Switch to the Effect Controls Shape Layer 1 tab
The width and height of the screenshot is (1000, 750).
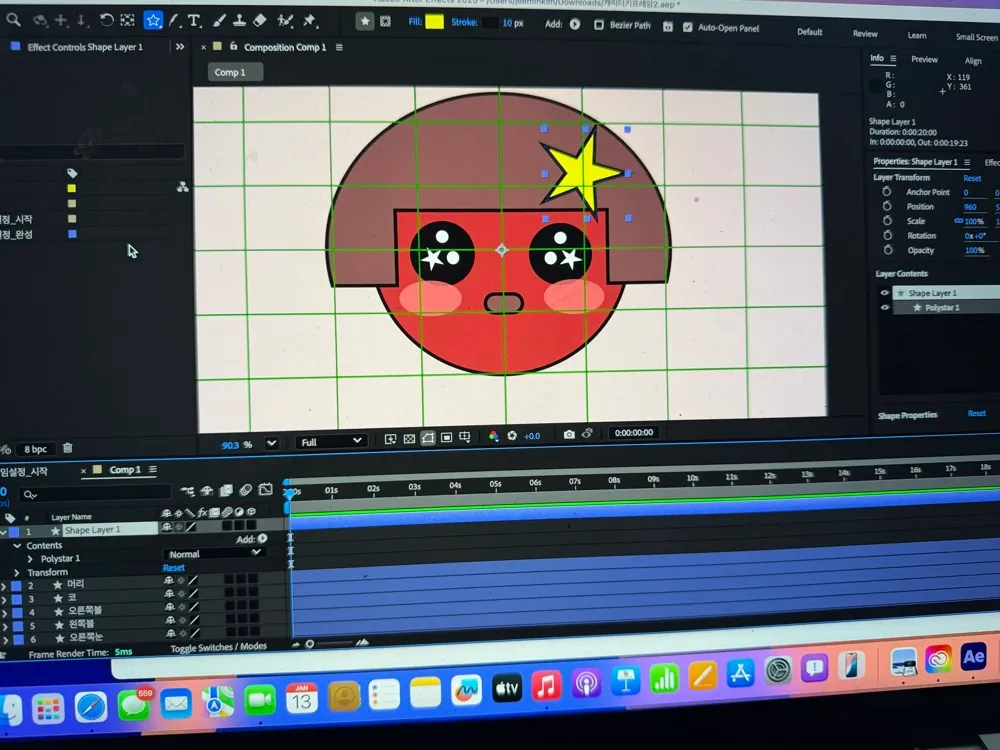coord(85,47)
